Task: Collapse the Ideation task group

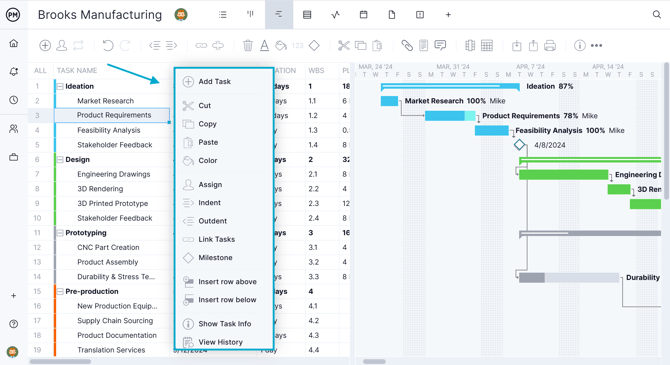Action: coord(60,86)
